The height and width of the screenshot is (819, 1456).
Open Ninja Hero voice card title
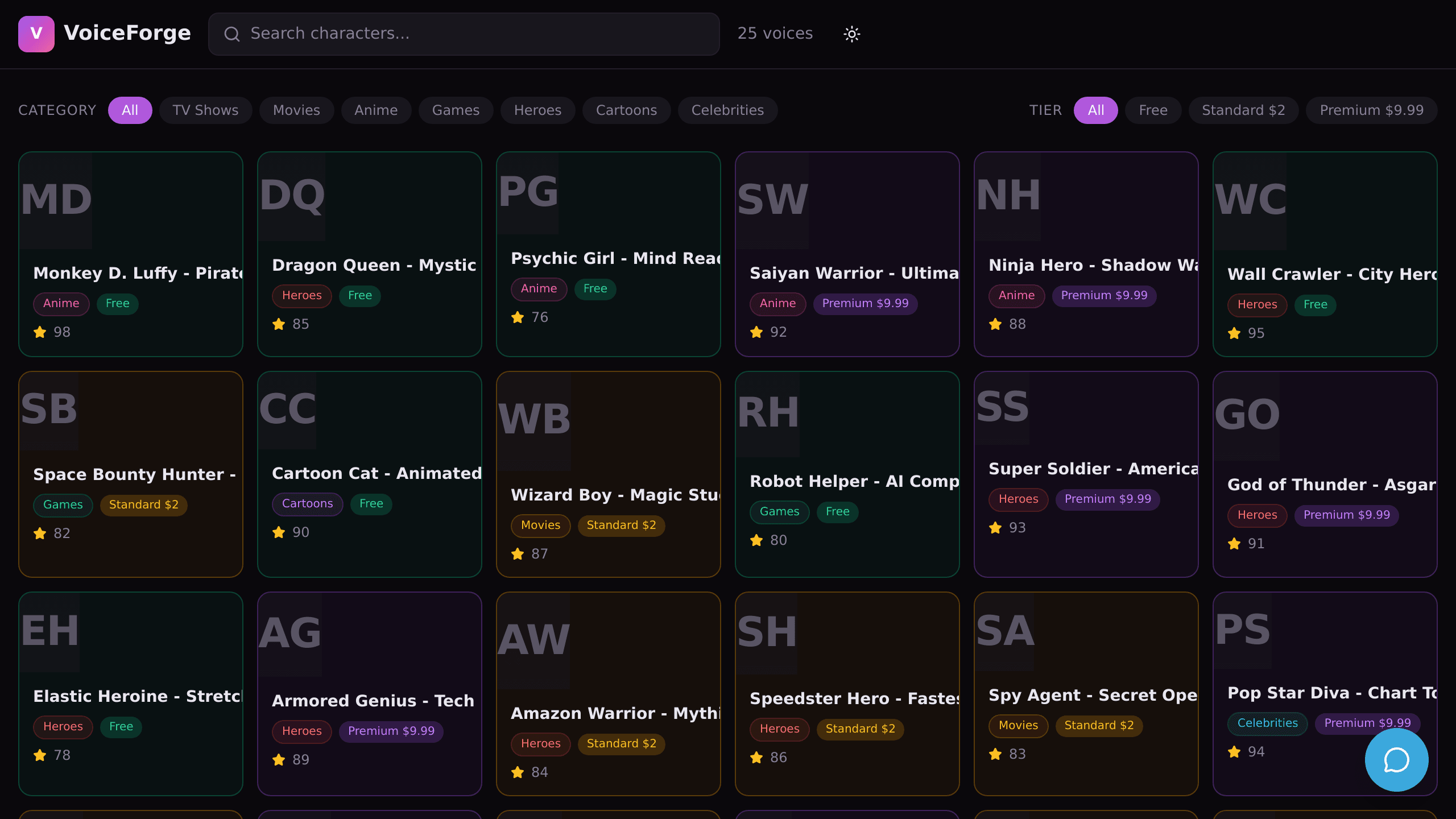[x=1093, y=265]
